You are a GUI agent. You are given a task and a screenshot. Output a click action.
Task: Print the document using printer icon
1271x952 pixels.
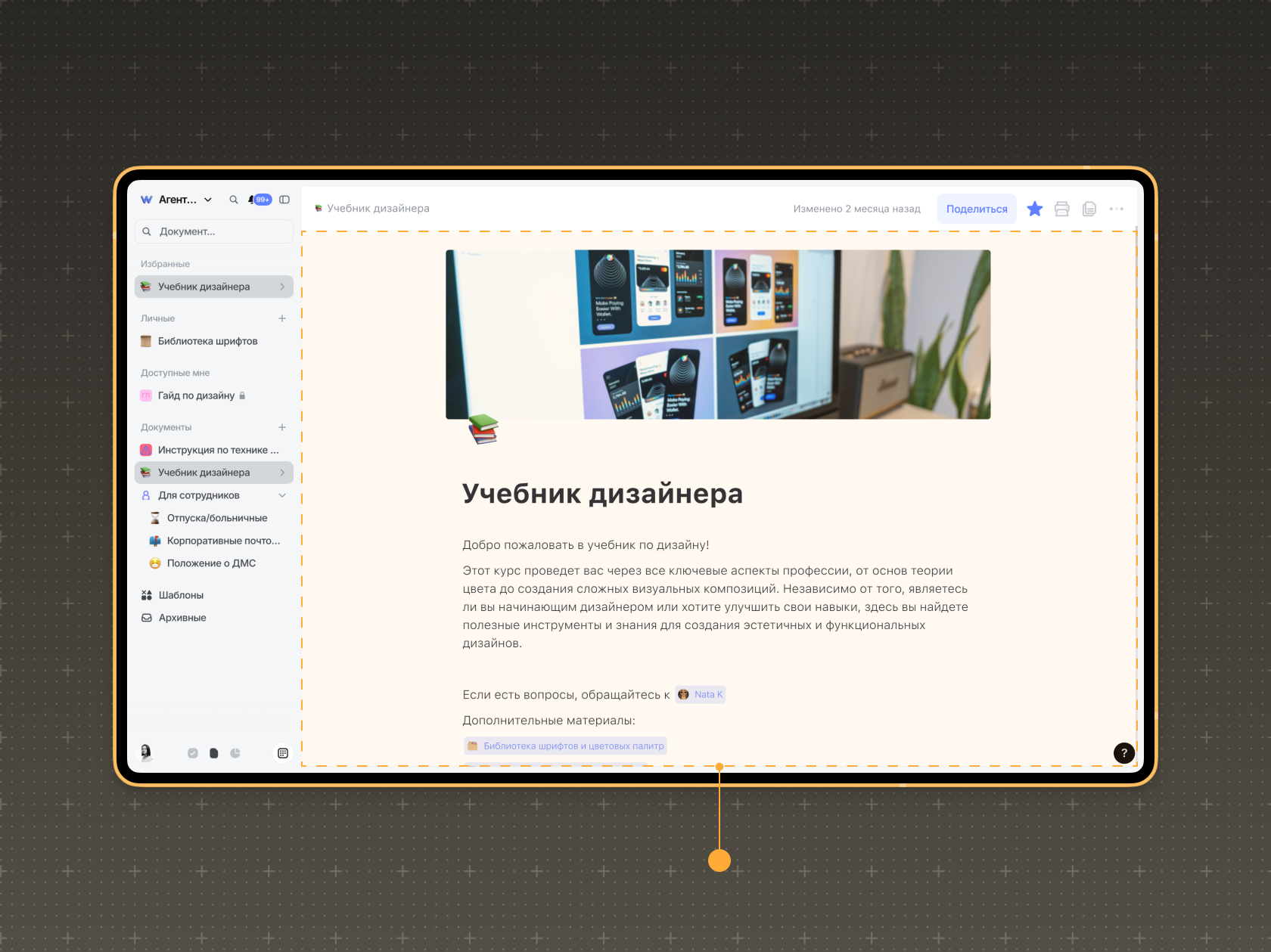pyautogui.click(x=1061, y=209)
